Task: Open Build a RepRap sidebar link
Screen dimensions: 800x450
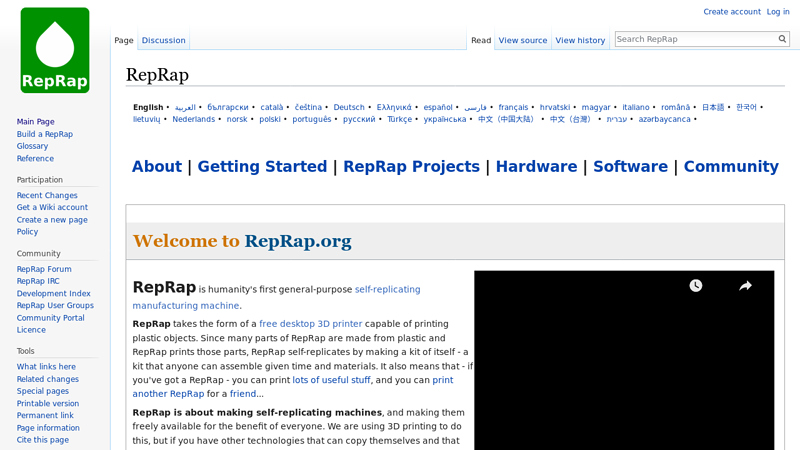Action: click(x=44, y=134)
